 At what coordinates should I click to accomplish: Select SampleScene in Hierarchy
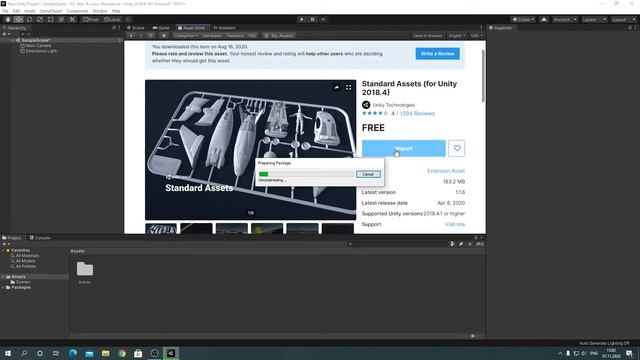(36, 40)
